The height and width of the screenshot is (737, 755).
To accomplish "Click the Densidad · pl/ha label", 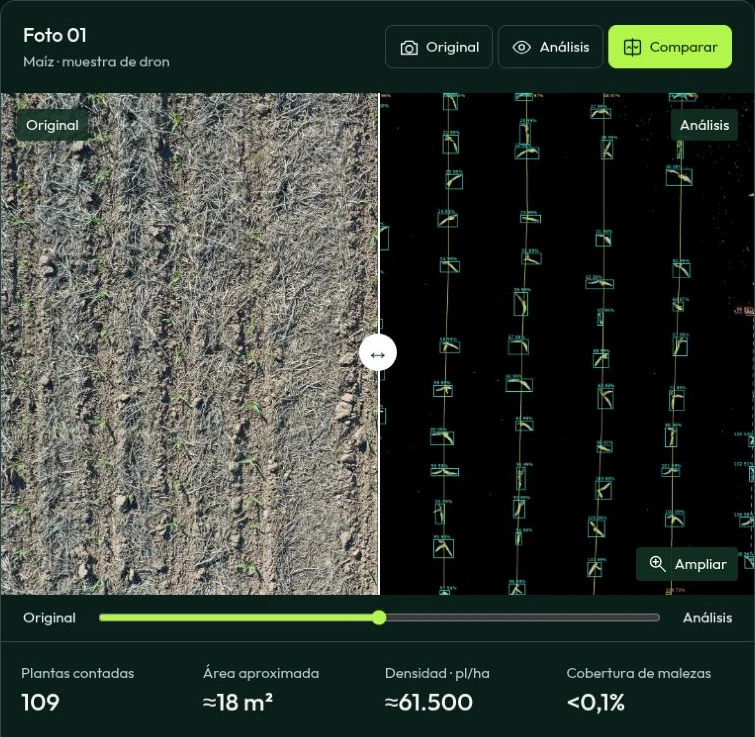I will click(437, 673).
